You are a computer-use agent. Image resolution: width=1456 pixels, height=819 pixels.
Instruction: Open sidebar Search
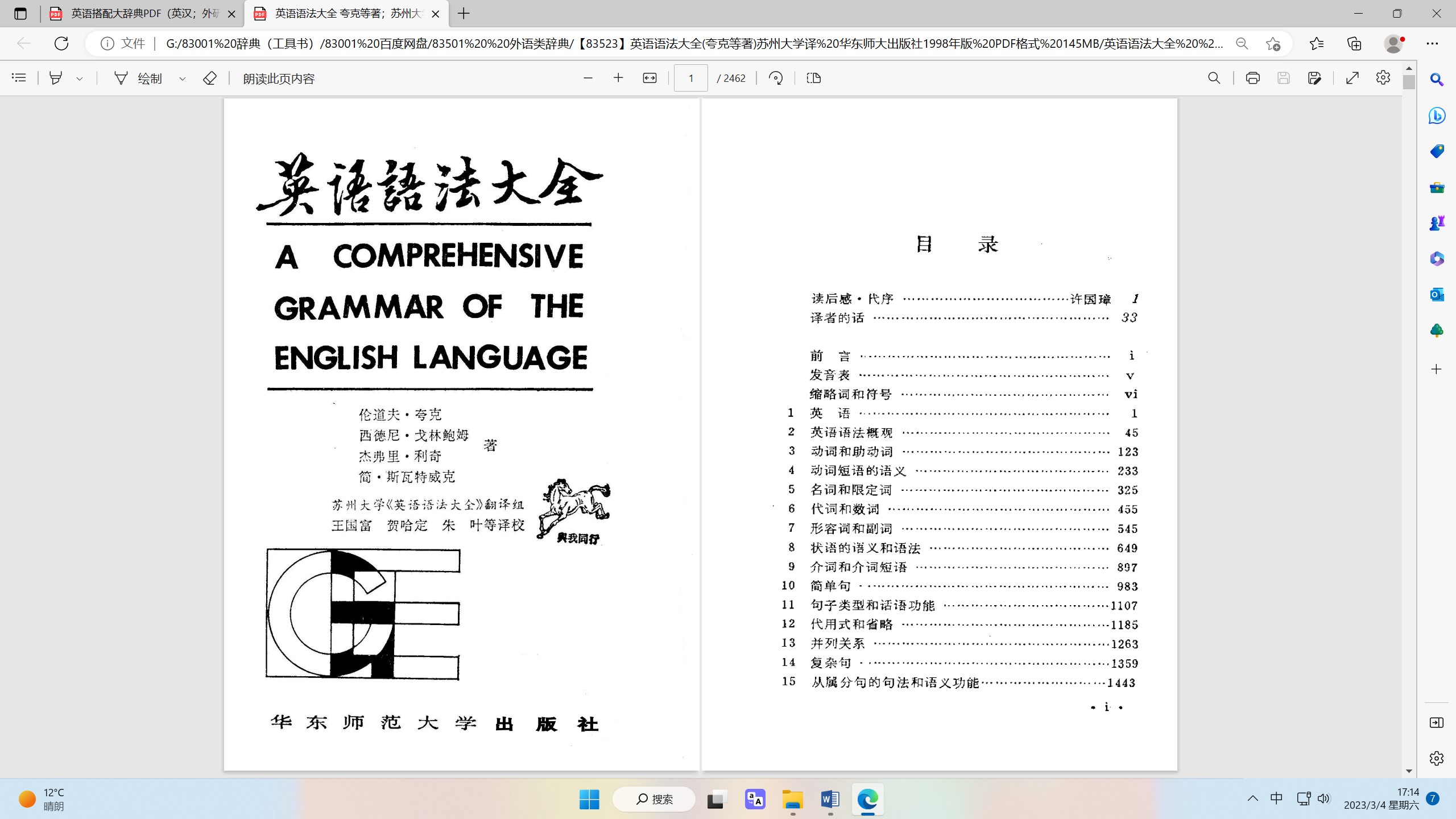click(1437, 80)
